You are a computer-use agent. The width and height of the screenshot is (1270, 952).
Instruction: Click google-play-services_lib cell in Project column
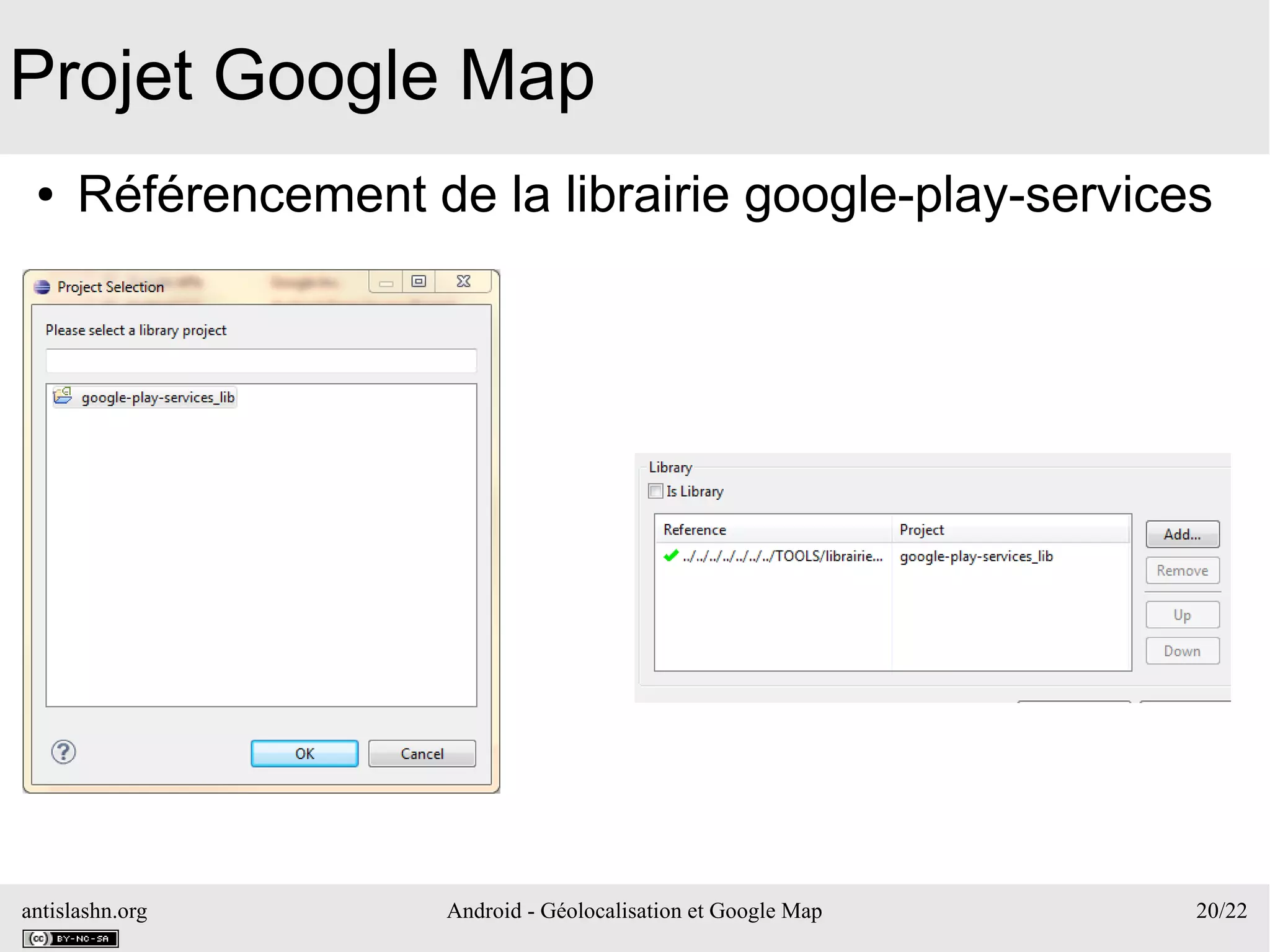click(x=976, y=556)
